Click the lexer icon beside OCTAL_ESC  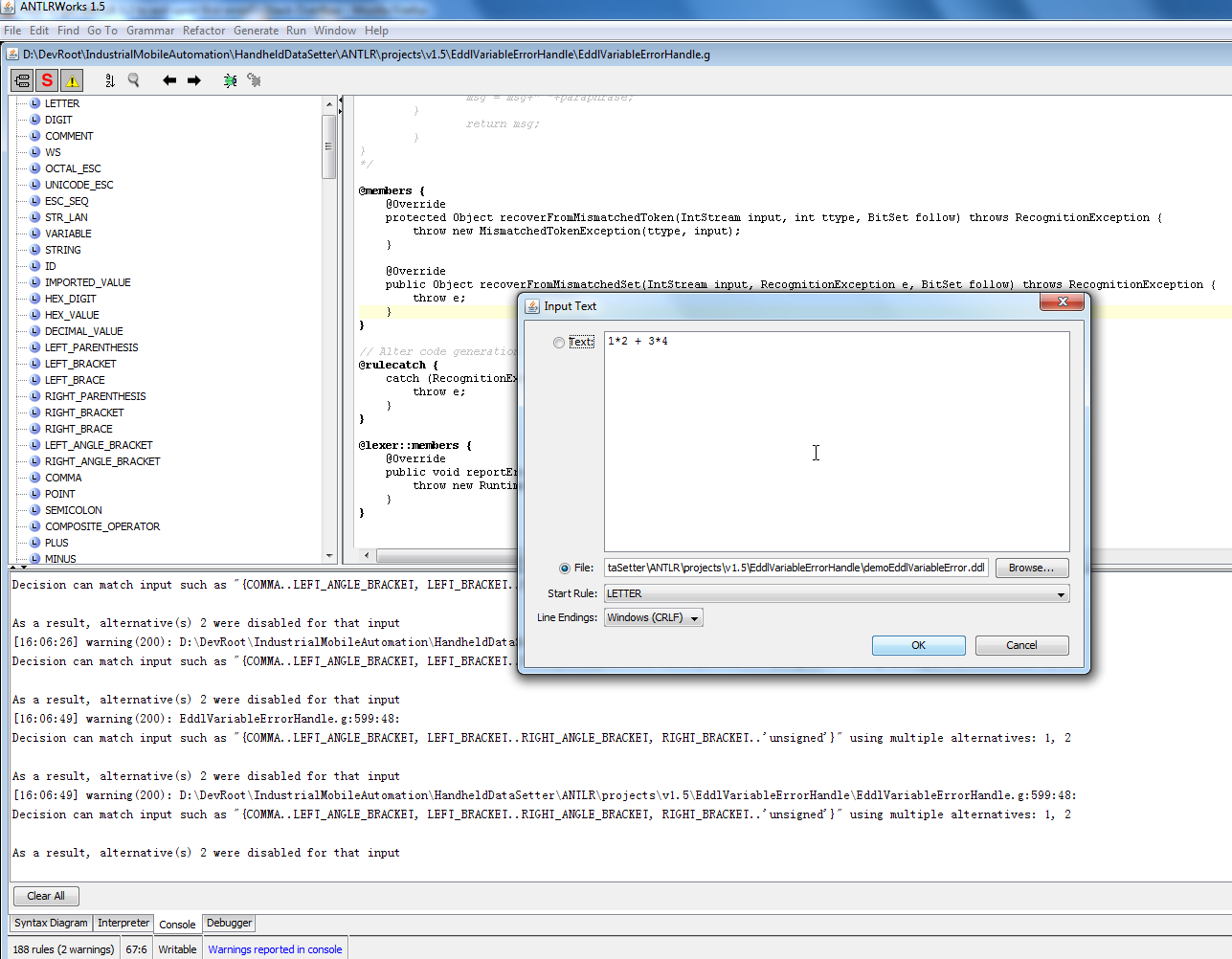35,168
